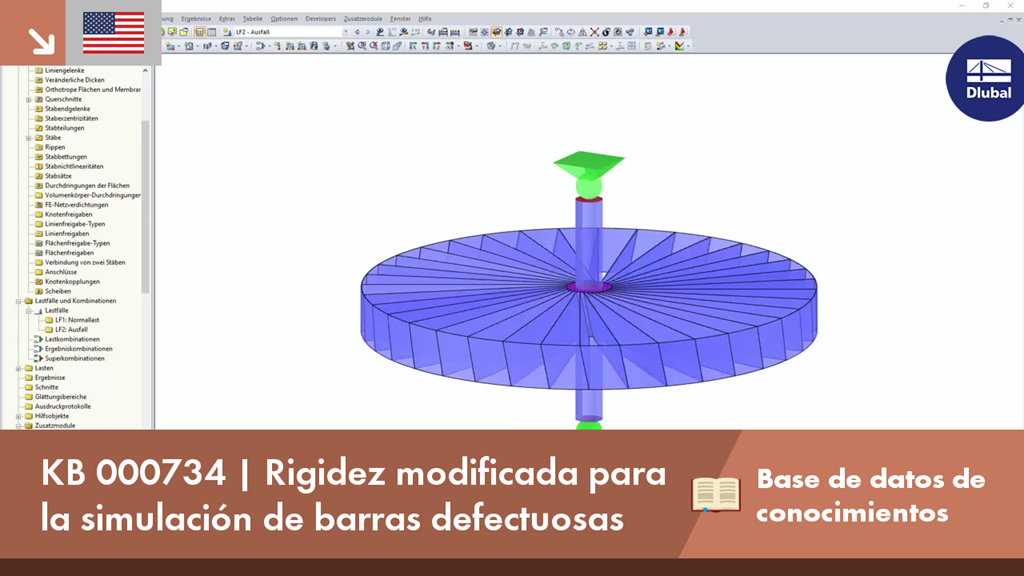Click the black circular icon in top toolbar
Image resolution: width=1024 pixels, height=576 pixels.
click(x=606, y=32)
